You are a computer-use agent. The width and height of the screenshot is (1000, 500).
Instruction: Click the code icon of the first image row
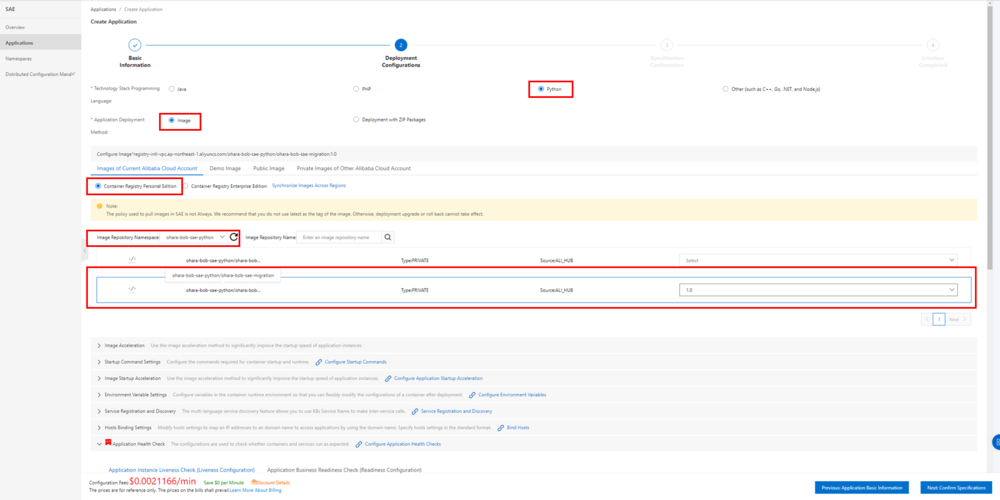tap(133, 260)
